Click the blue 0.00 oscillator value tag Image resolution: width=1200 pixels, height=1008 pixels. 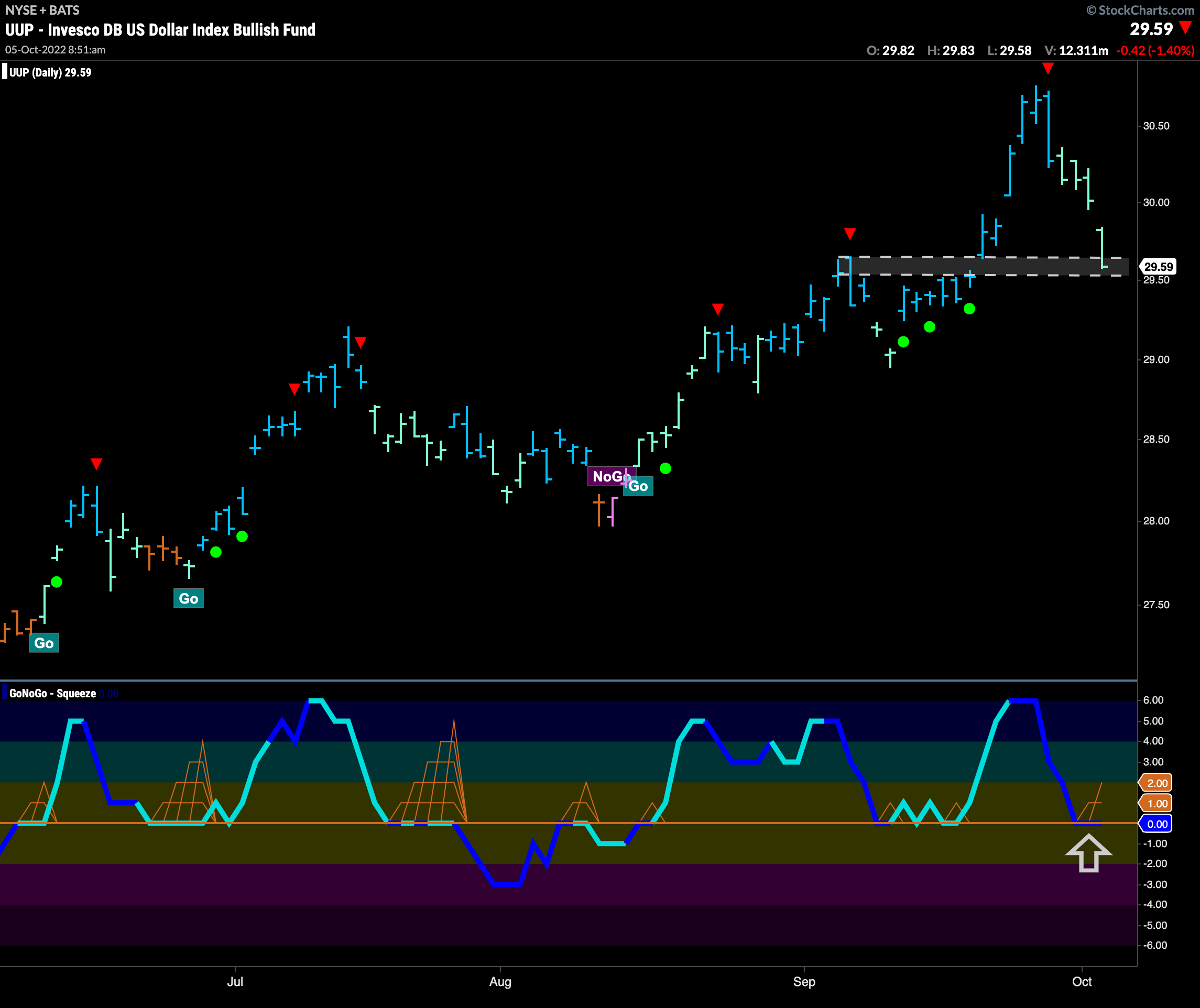(x=1157, y=824)
